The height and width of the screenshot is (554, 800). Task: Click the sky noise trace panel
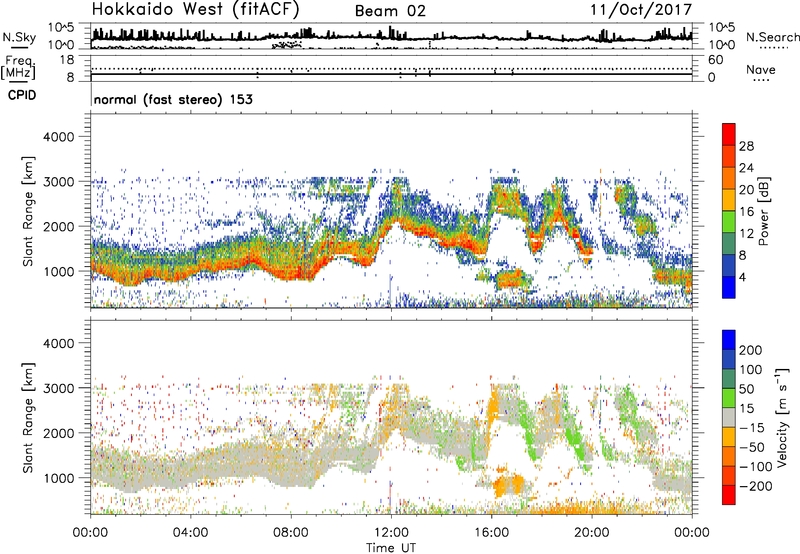pos(391,36)
